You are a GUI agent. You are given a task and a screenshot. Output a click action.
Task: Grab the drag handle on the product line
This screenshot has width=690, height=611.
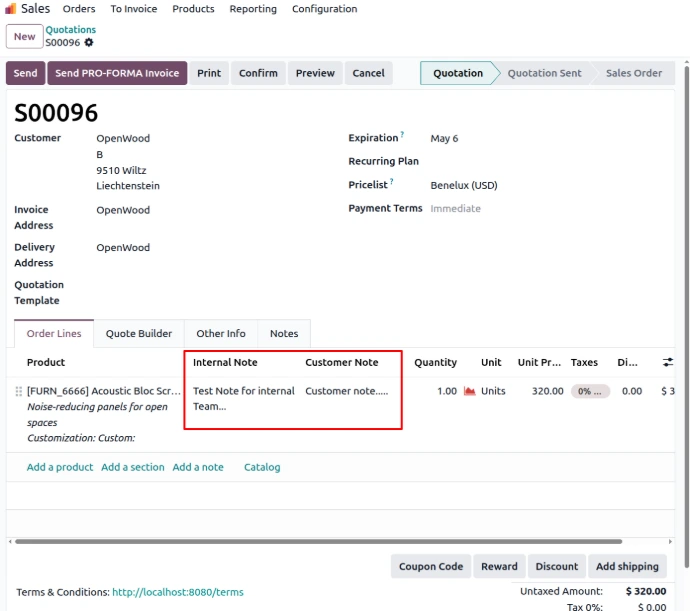click(x=19, y=391)
